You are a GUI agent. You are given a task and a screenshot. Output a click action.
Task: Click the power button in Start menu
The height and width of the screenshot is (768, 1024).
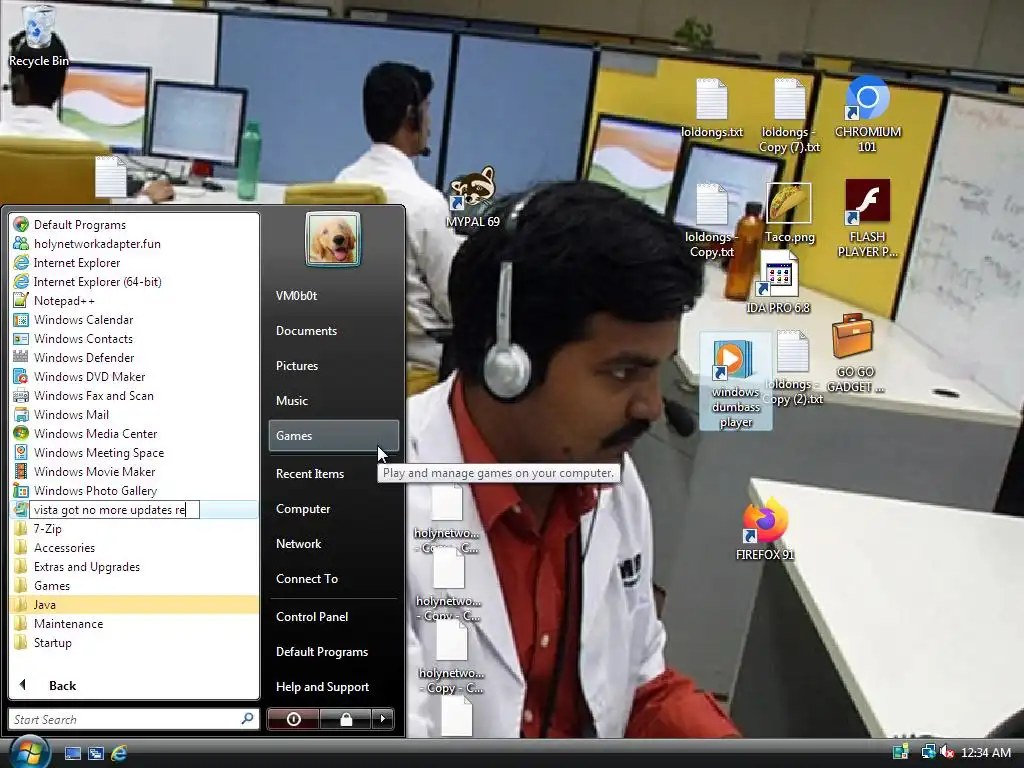point(293,719)
